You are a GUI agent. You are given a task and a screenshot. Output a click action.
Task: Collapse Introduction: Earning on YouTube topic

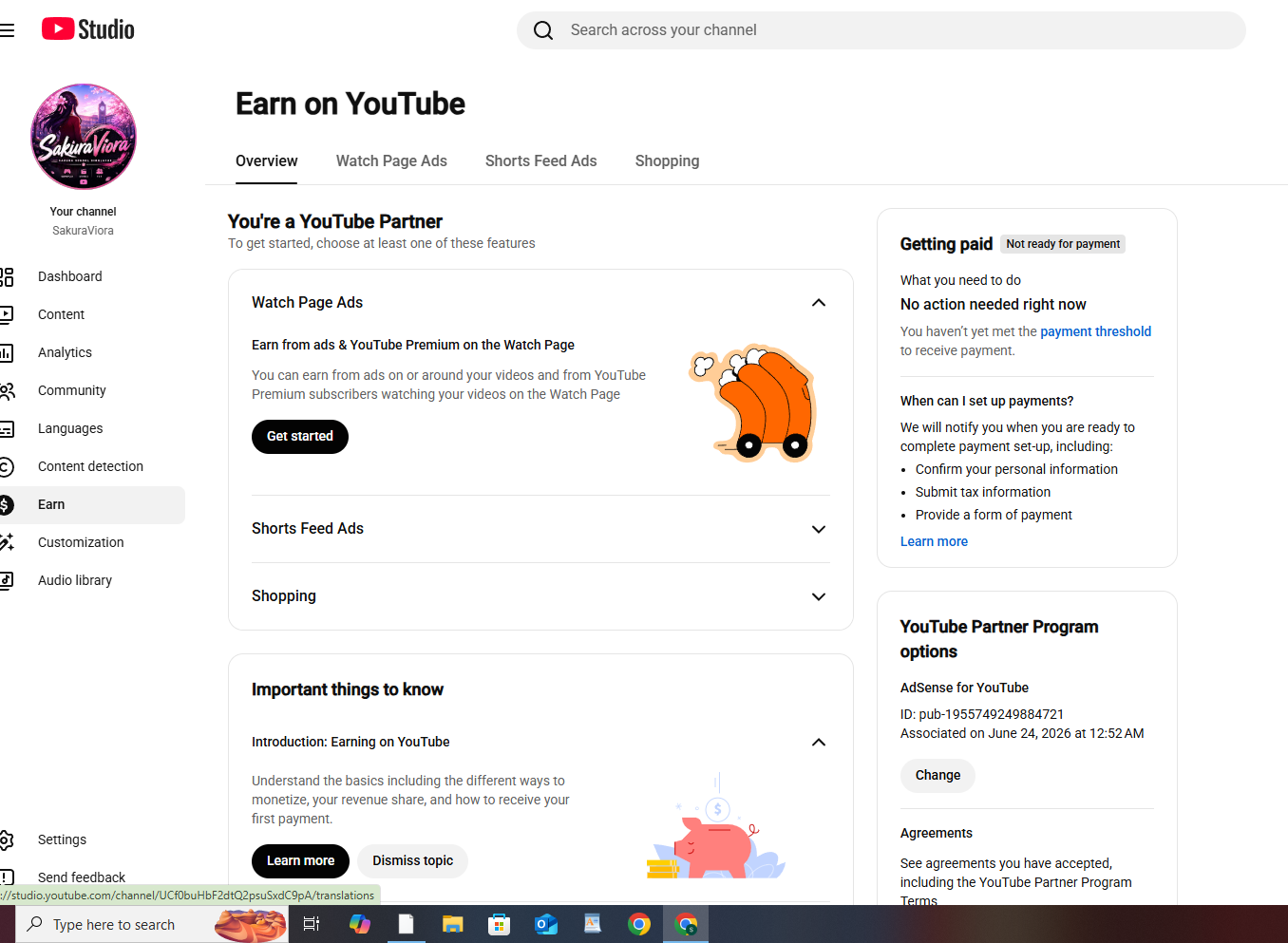coord(819,743)
